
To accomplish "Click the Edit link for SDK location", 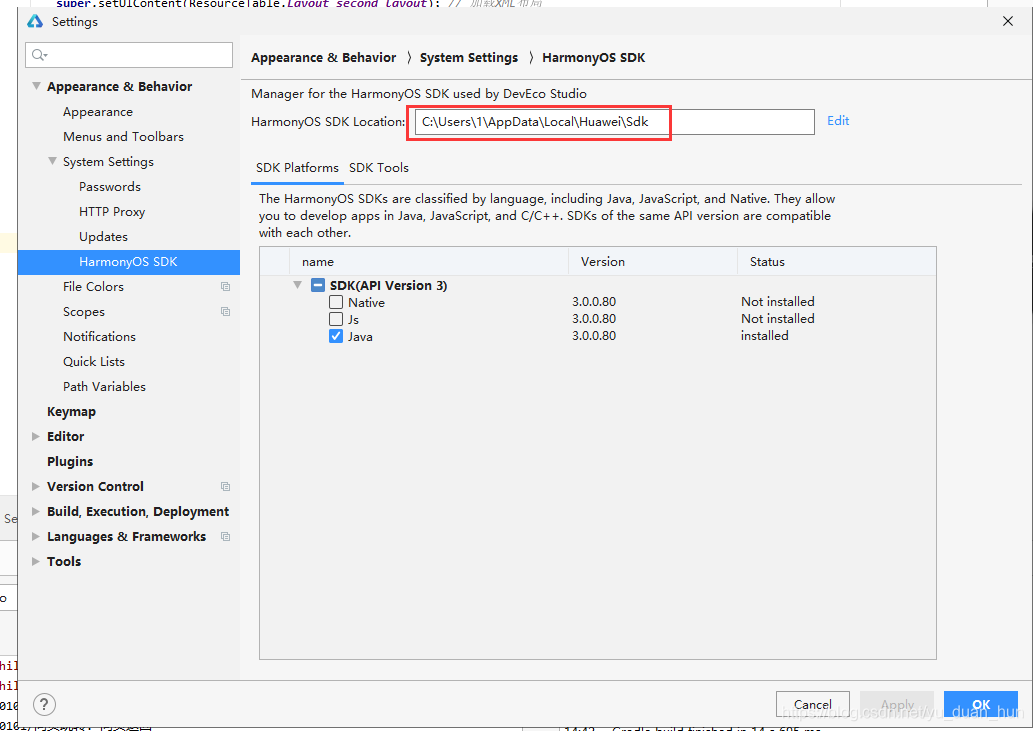I will tap(838, 121).
